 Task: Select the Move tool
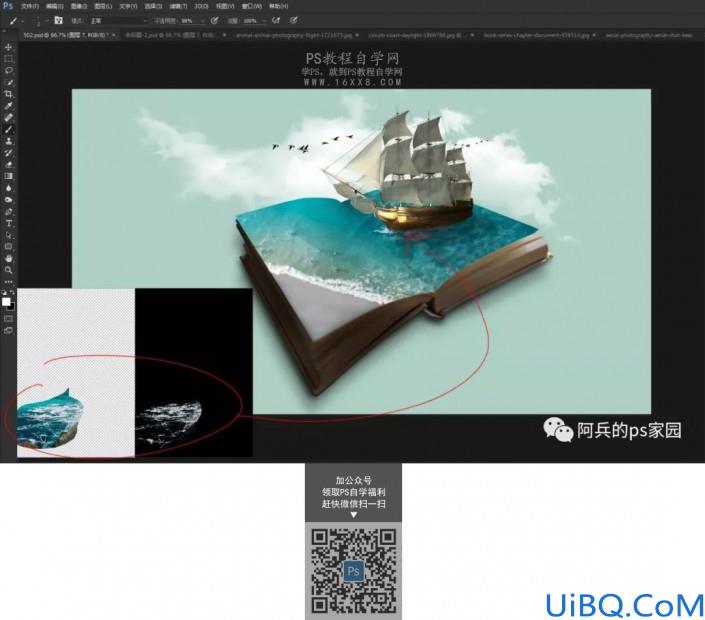coord(8,47)
